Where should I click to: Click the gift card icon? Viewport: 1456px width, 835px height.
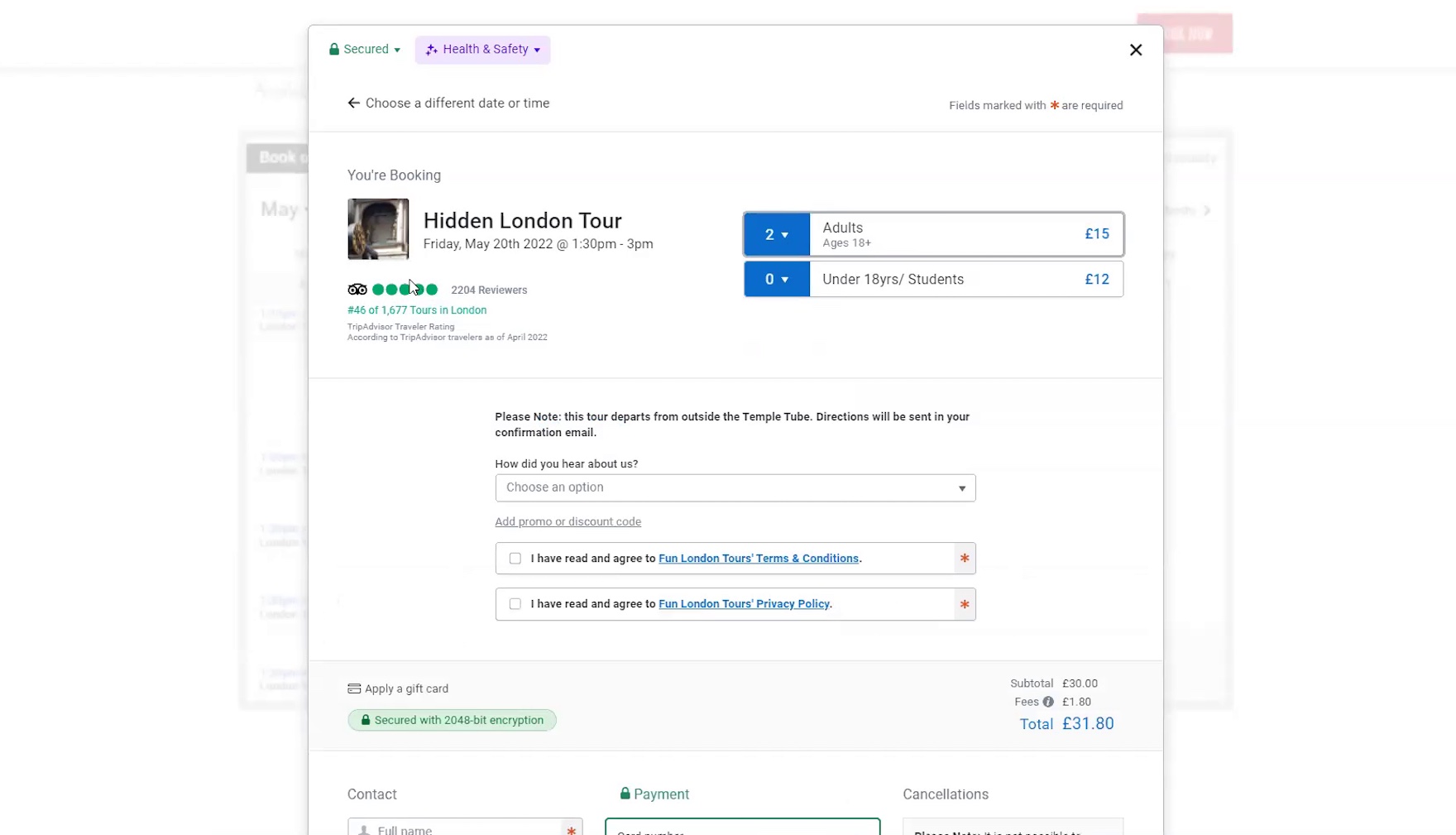point(354,689)
